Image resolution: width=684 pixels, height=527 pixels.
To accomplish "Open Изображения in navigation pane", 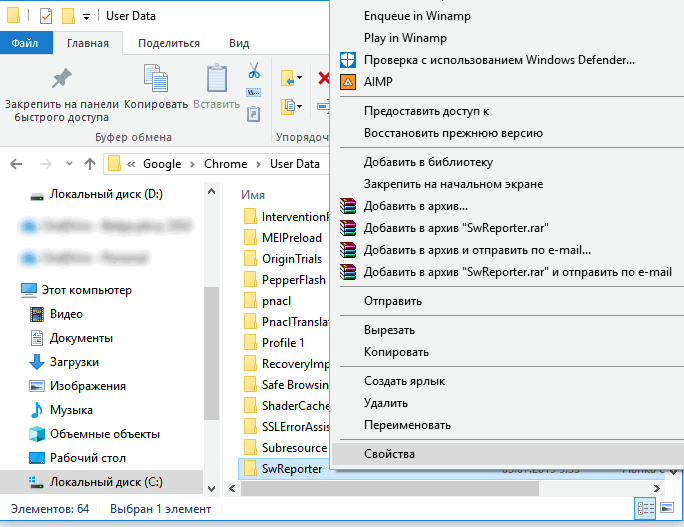I will (x=88, y=386).
